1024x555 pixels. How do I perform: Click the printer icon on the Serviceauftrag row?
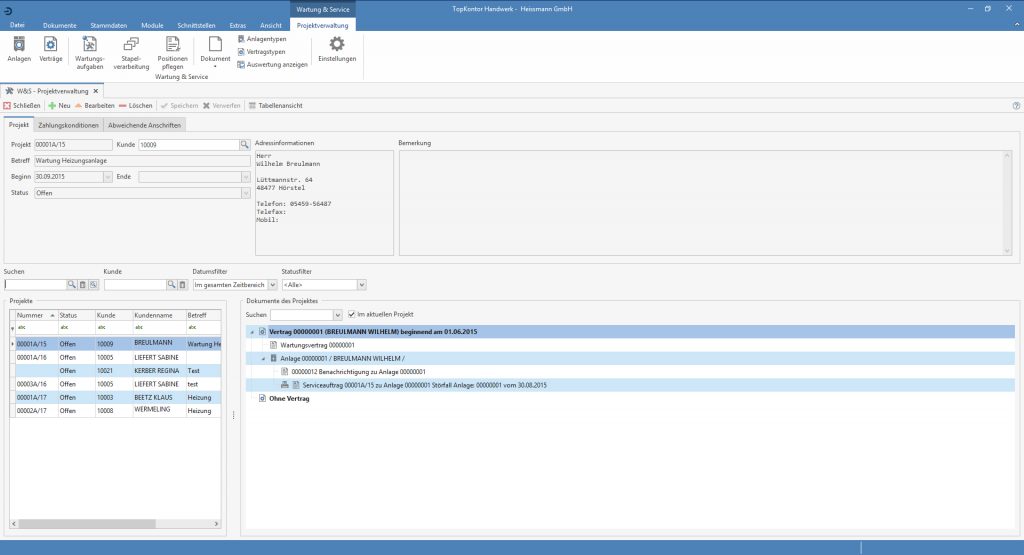285,385
